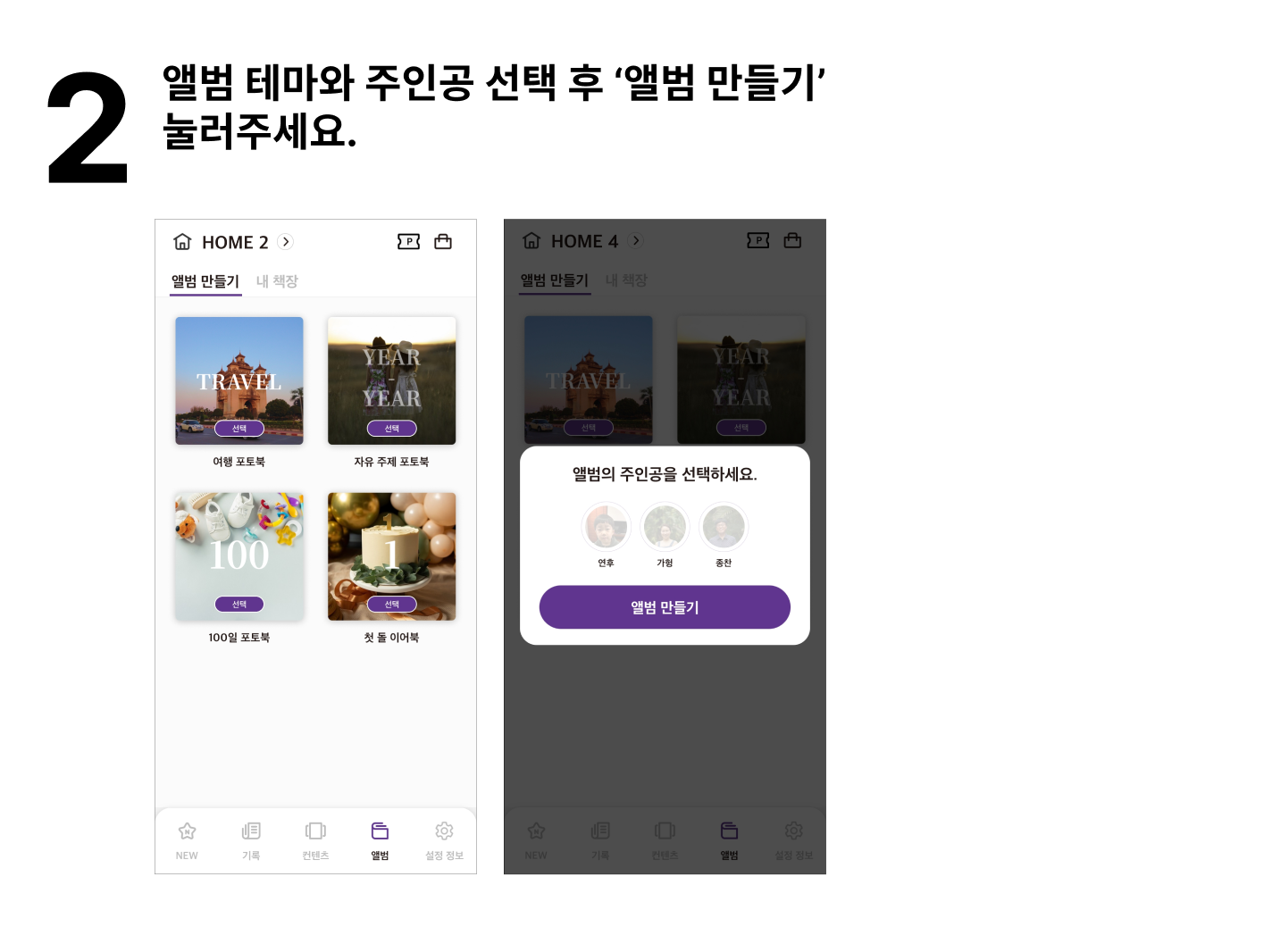The image size is (1272, 952).
Task: Select 연후 profile as album protagonist
Action: (x=606, y=527)
